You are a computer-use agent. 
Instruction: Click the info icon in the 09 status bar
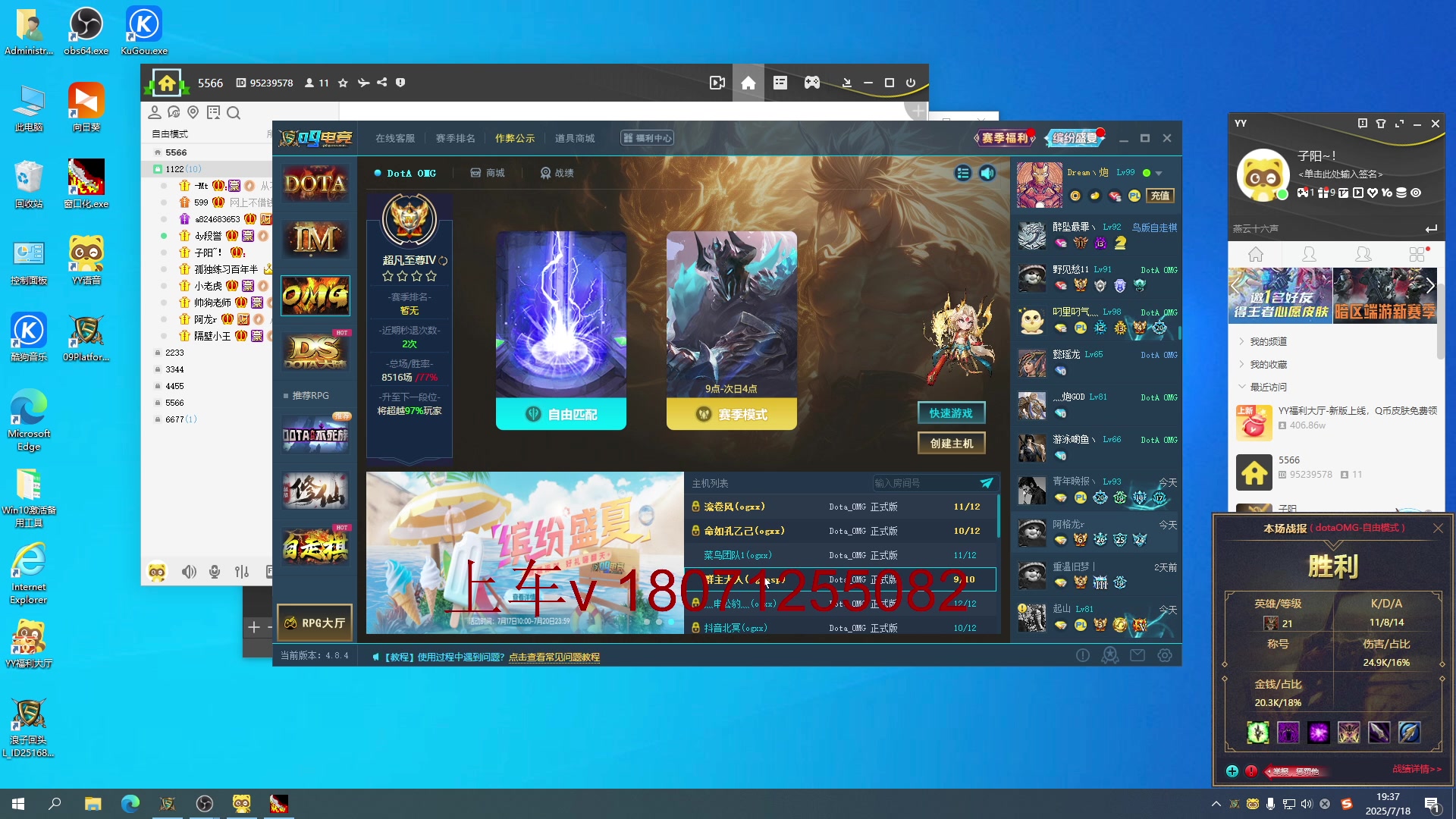click(x=1083, y=655)
